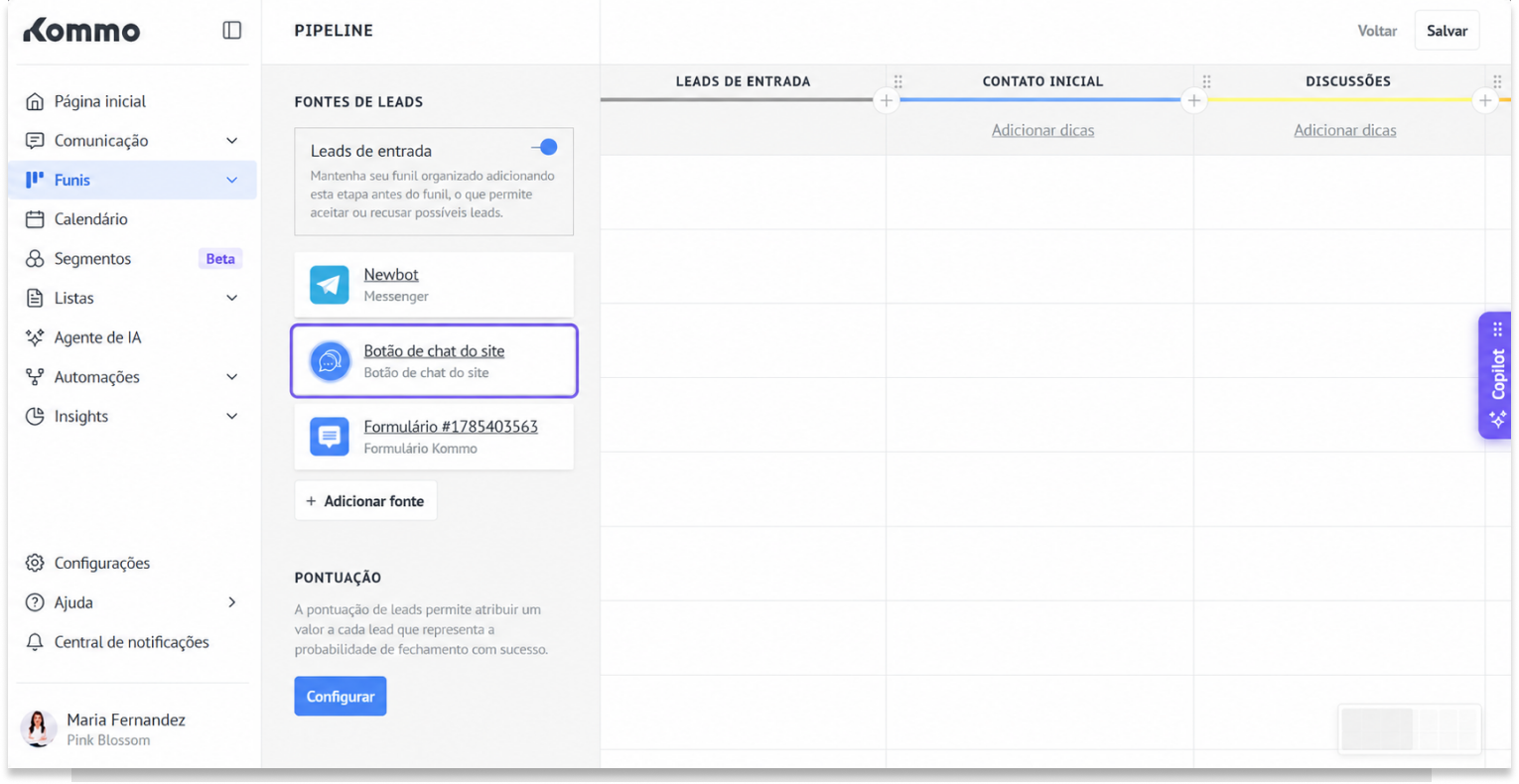Expand the Comunicação menu chevron
This screenshot has width=1519, height=784.
[x=231, y=141]
